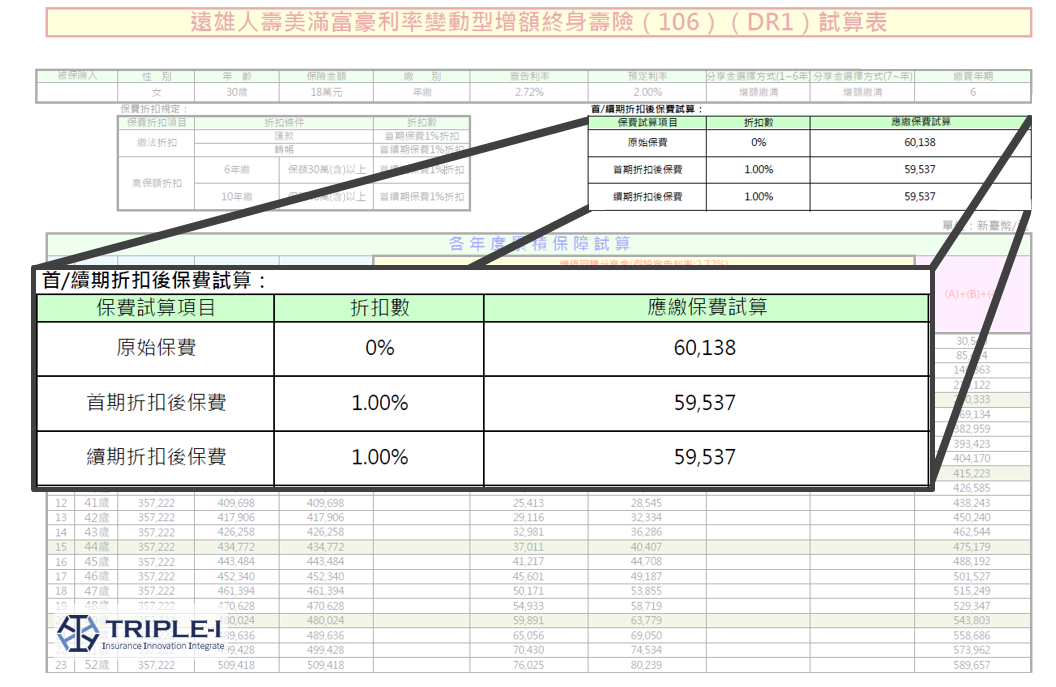Click the 轉帳 condition cell
The image size is (1056, 687).
[x=284, y=150]
